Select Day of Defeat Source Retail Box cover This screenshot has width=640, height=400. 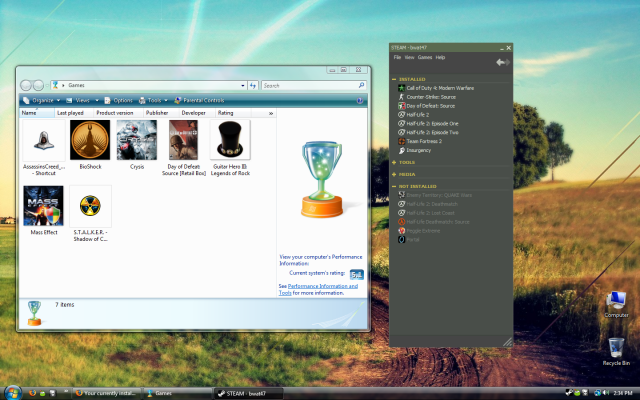point(183,140)
